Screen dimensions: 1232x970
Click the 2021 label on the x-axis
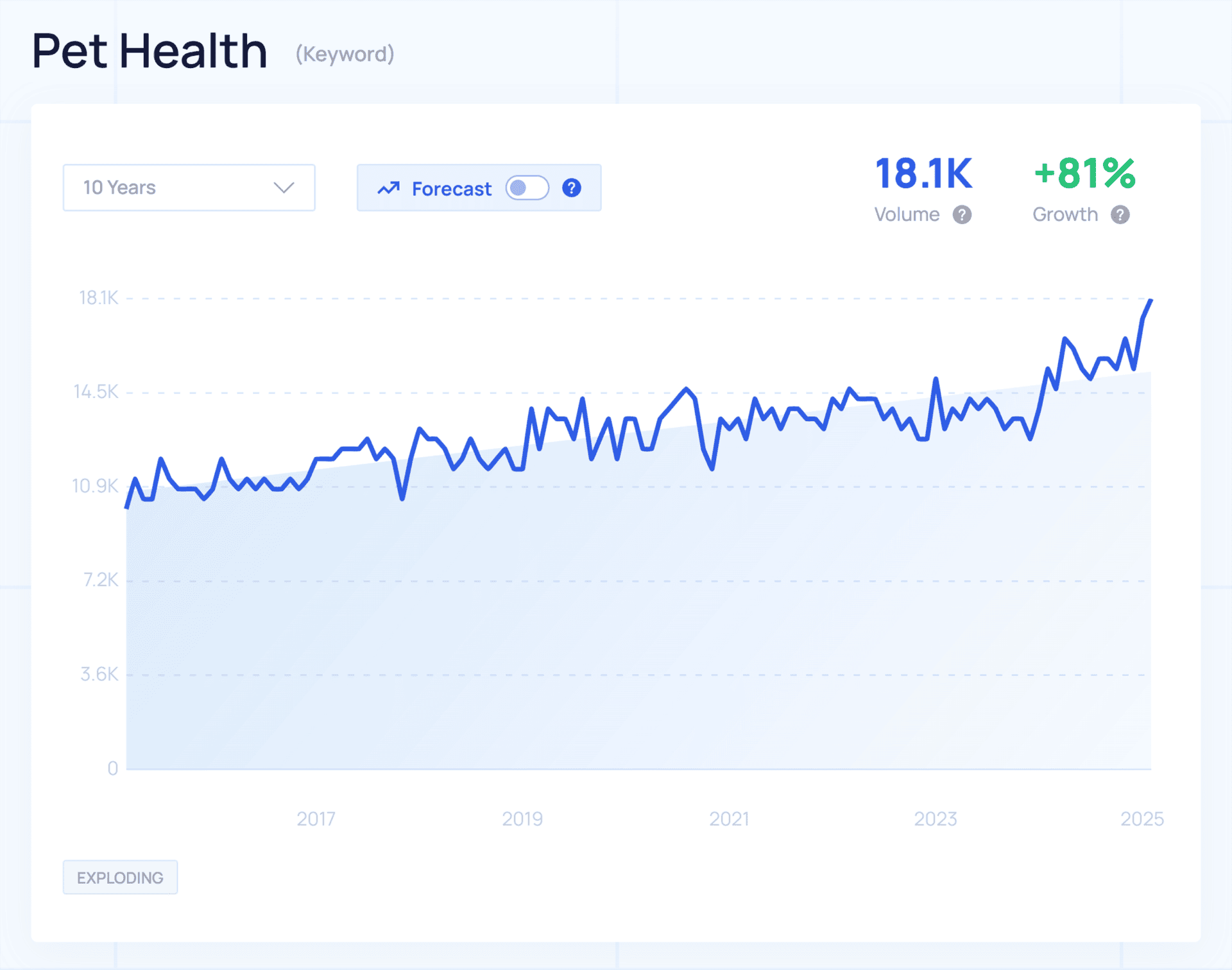pyautogui.click(x=729, y=818)
